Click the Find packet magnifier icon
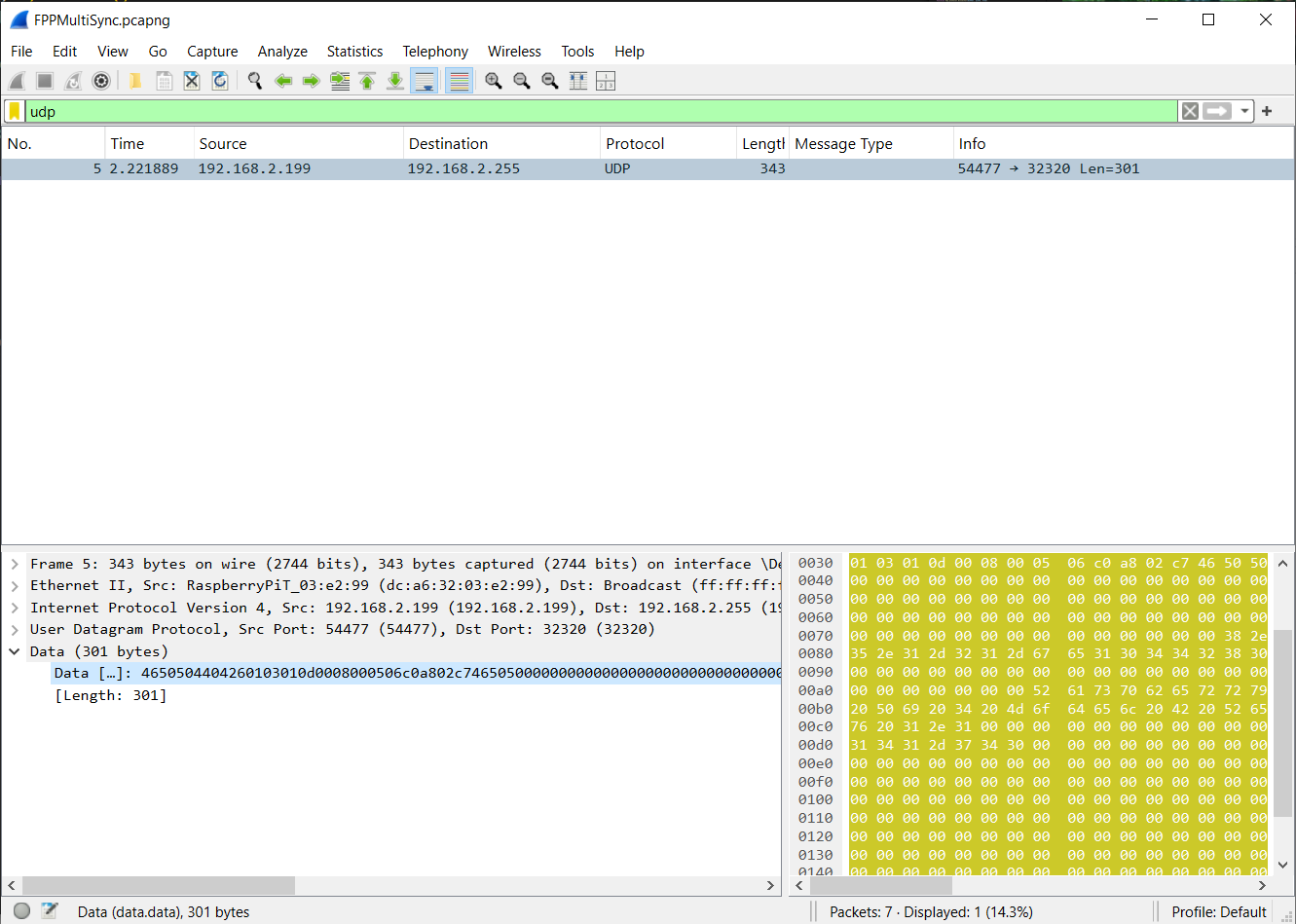This screenshot has width=1296, height=924. coord(255,81)
